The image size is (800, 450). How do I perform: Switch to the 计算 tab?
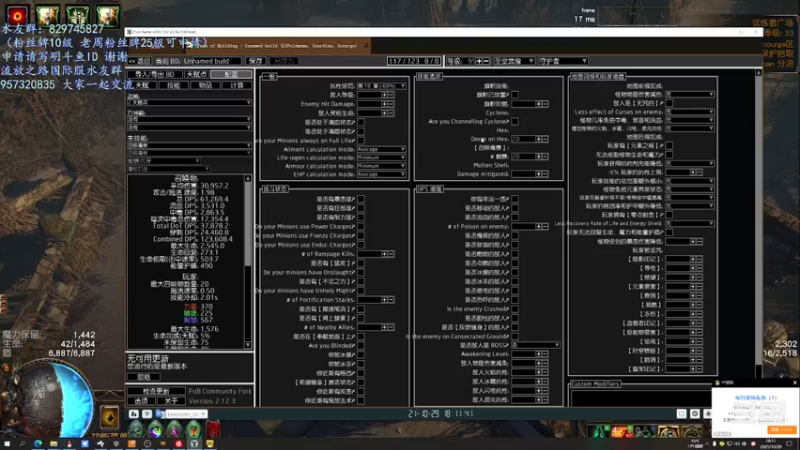click(237, 85)
